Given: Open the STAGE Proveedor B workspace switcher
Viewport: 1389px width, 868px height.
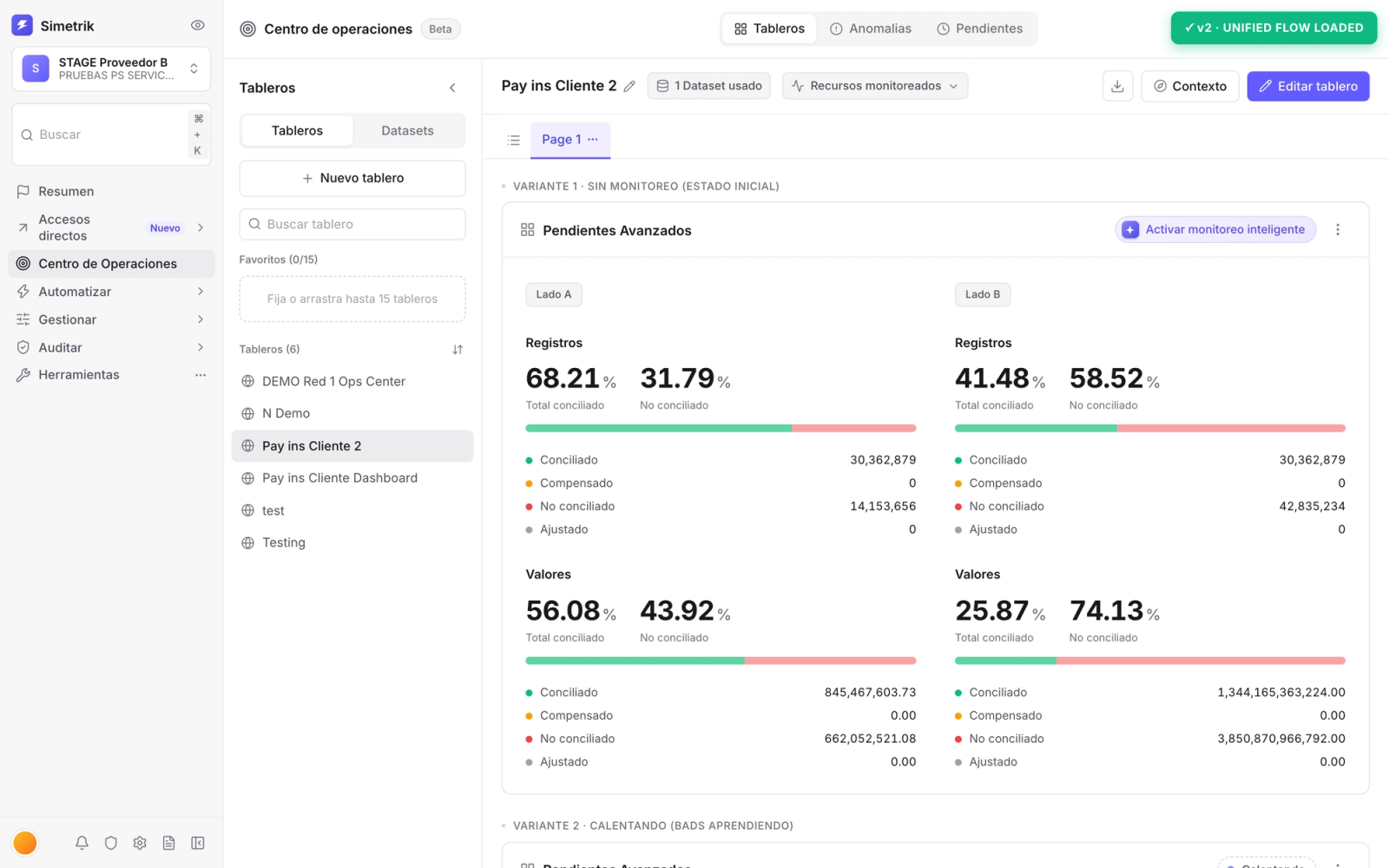Looking at the screenshot, I should tap(111, 69).
